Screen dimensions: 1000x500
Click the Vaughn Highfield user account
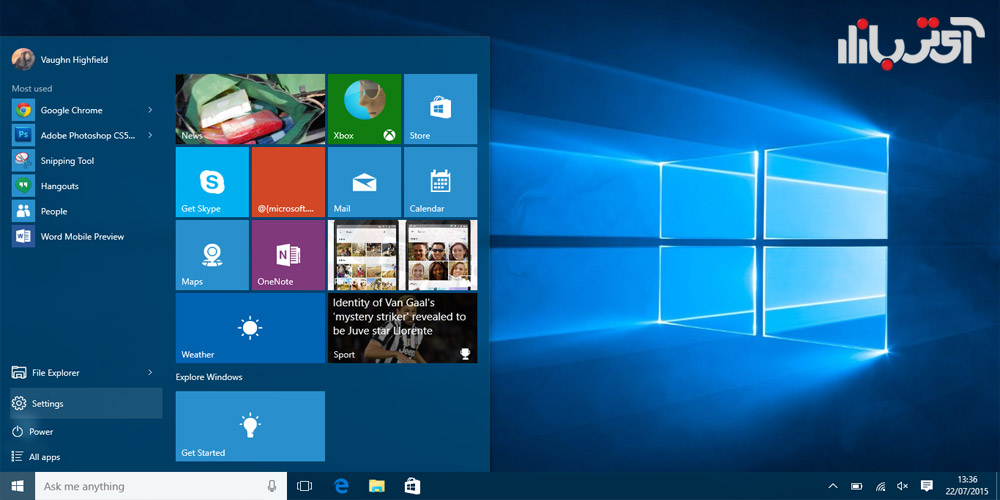click(x=60, y=59)
